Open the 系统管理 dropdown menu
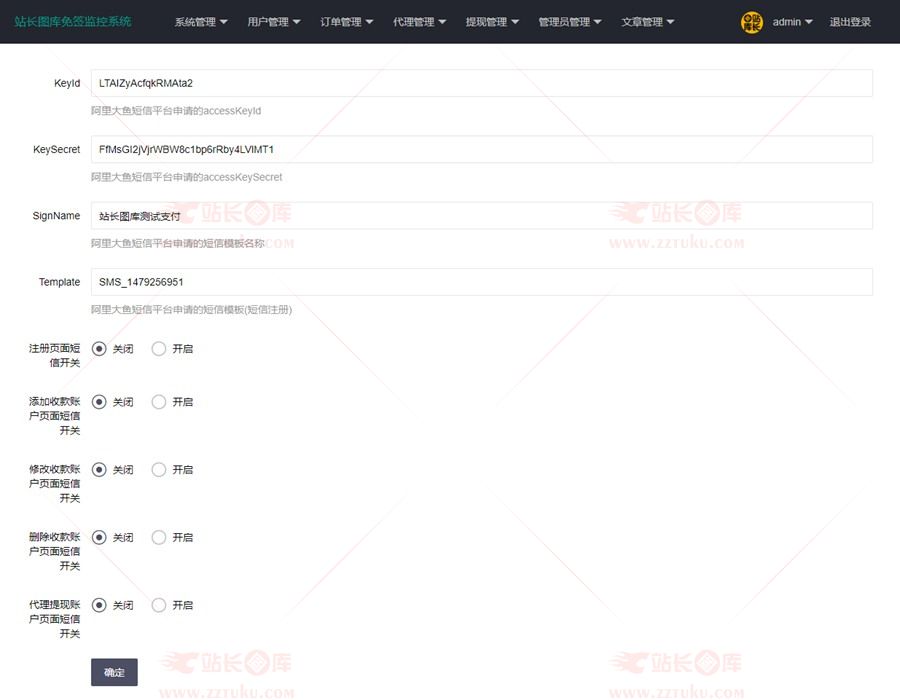Screen dimensions: 900x700 click(200, 22)
